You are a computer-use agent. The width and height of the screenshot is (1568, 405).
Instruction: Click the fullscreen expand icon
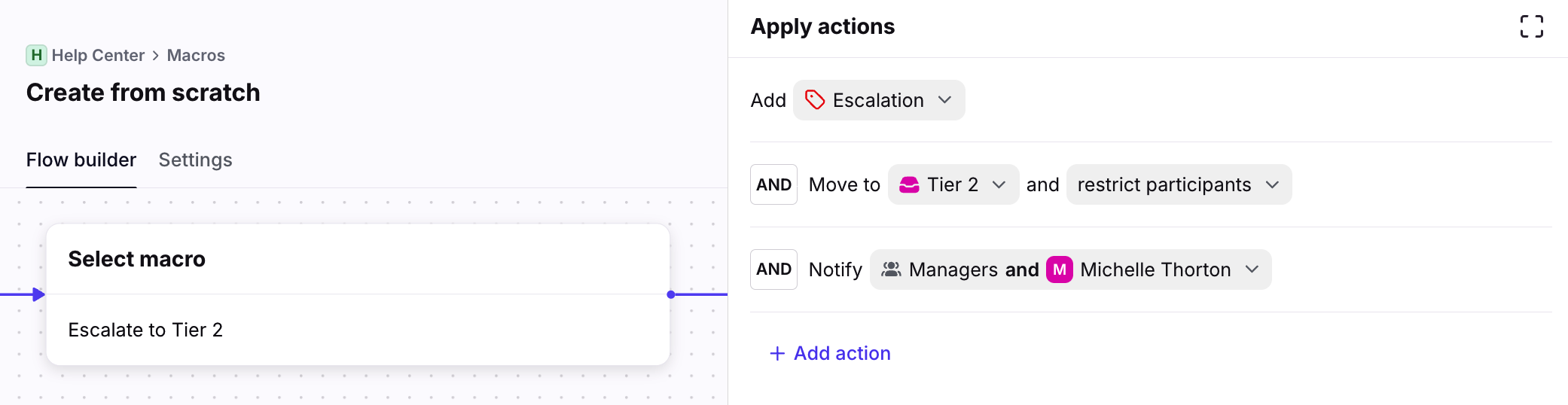pyautogui.click(x=1531, y=26)
